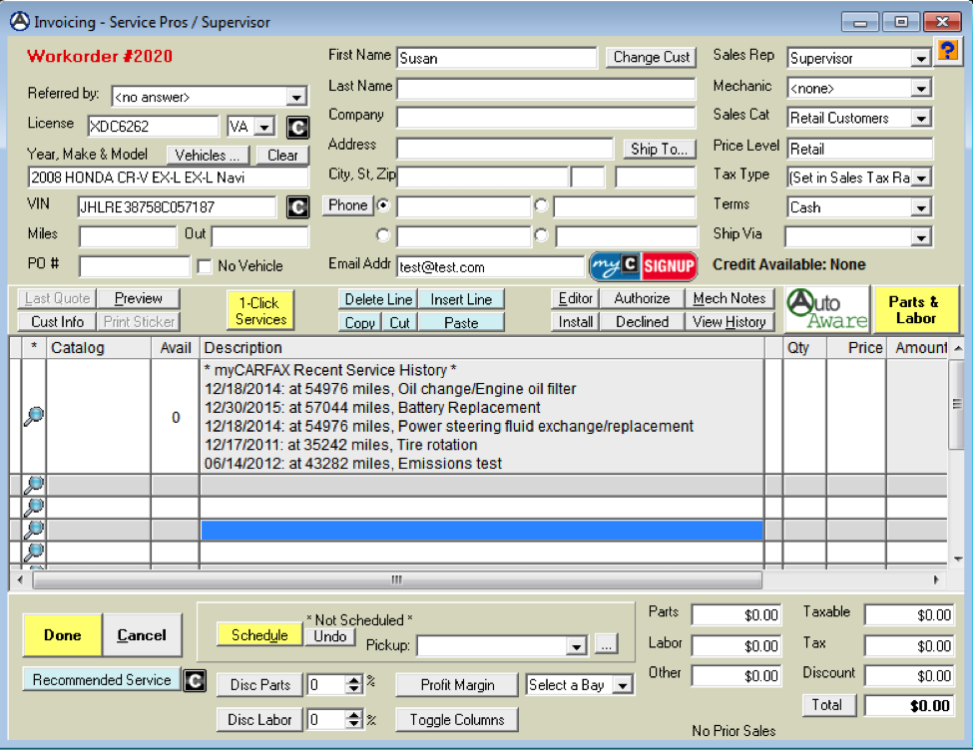
Task: Click the Last Name input field
Action: click(546, 88)
